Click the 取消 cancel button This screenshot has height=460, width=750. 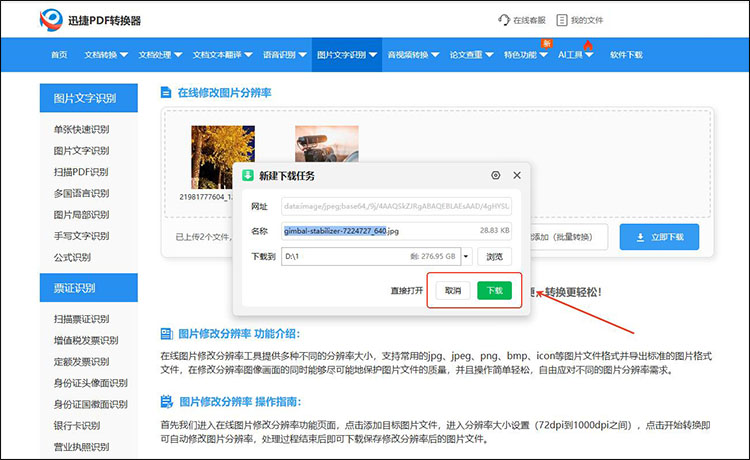coord(453,291)
